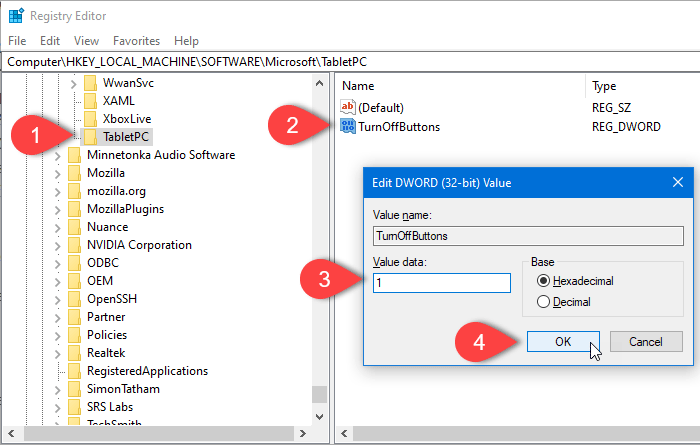Click the Mozilla folder icon

click(72, 173)
